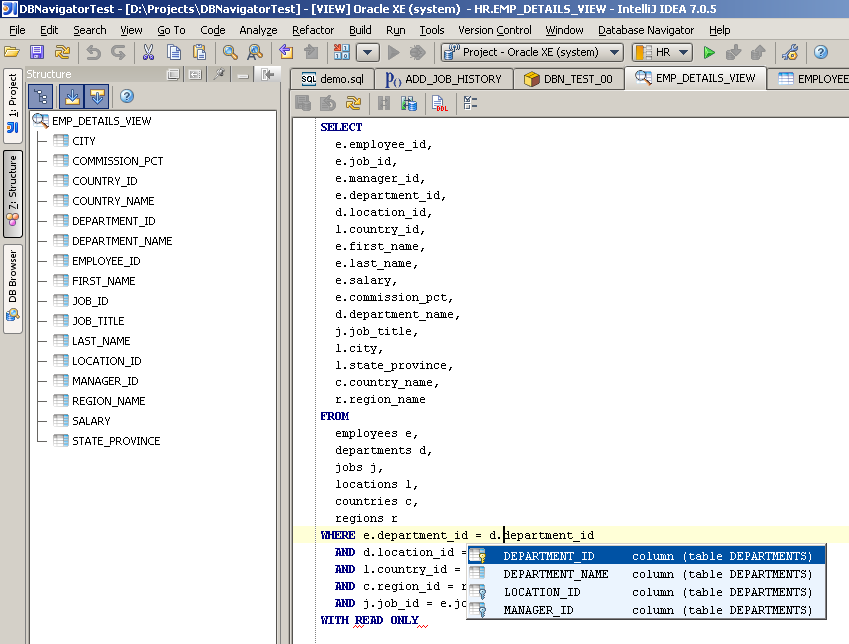Show DDL with the DDL document icon
Image resolution: width=849 pixels, height=644 pixels.
point(439,103)
